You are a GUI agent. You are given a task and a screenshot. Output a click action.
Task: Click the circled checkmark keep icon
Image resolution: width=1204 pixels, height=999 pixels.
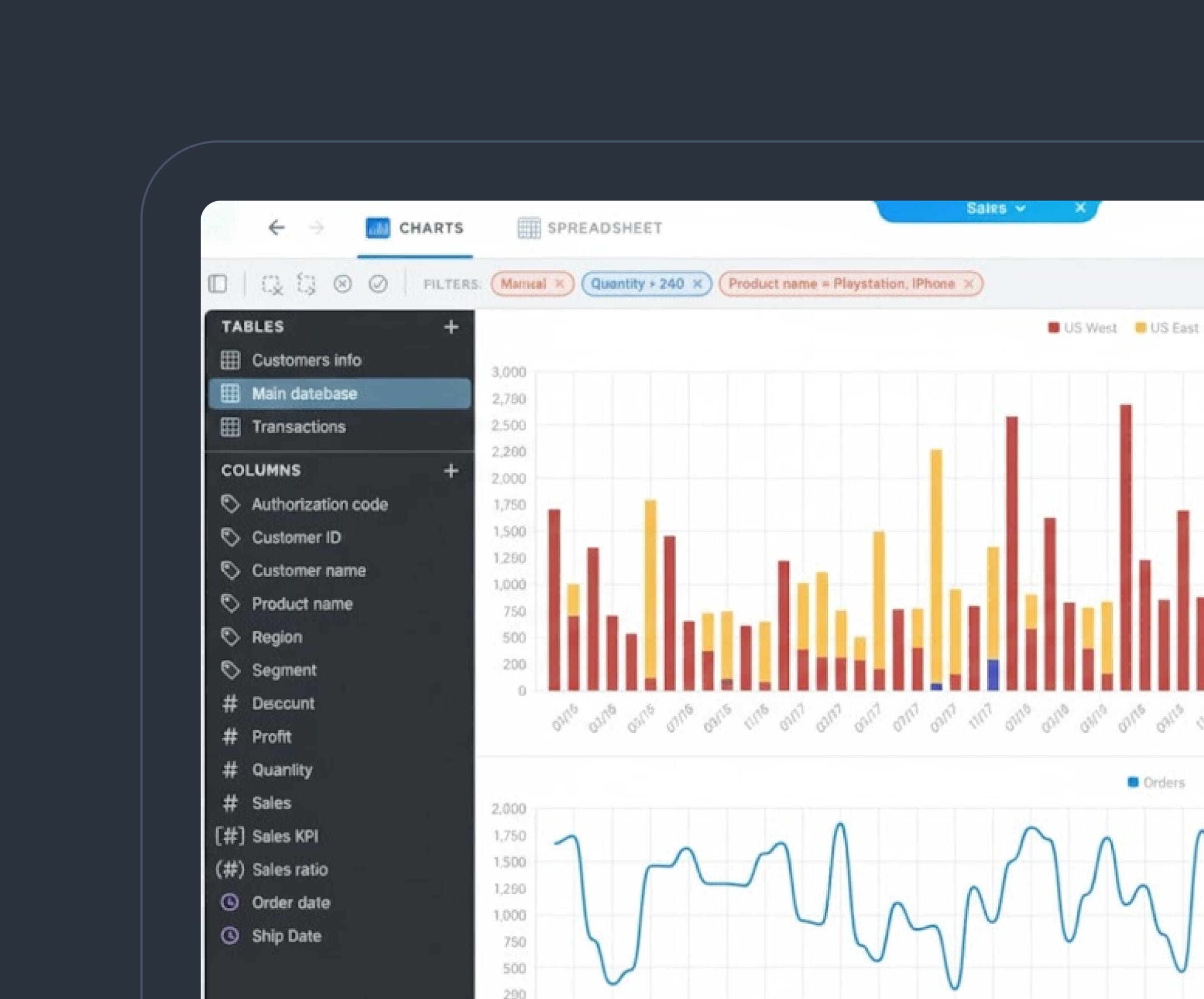point(378,284)
